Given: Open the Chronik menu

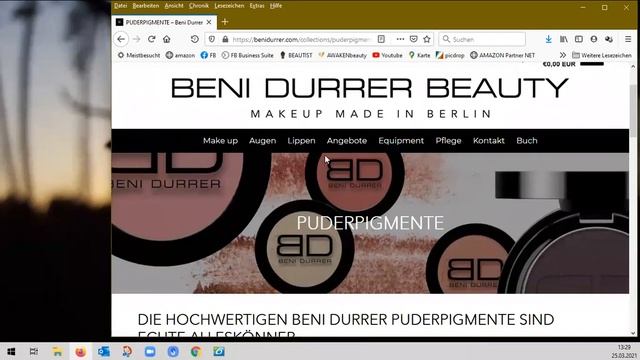Looking at the screenshot, I should click(x=199, y=6).
